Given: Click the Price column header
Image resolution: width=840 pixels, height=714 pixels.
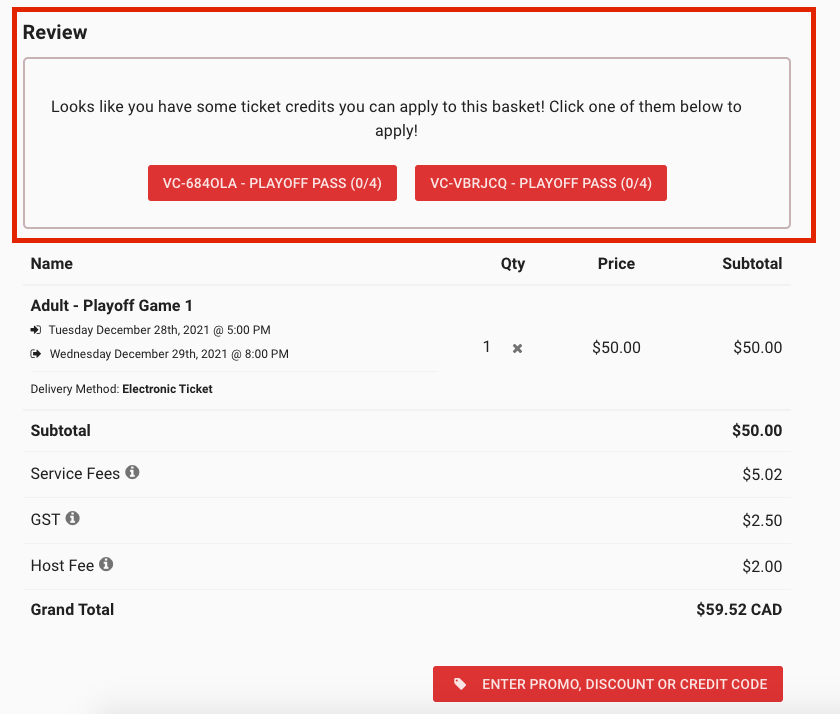Looking at the screenshot, I should [x=616, y=264].
